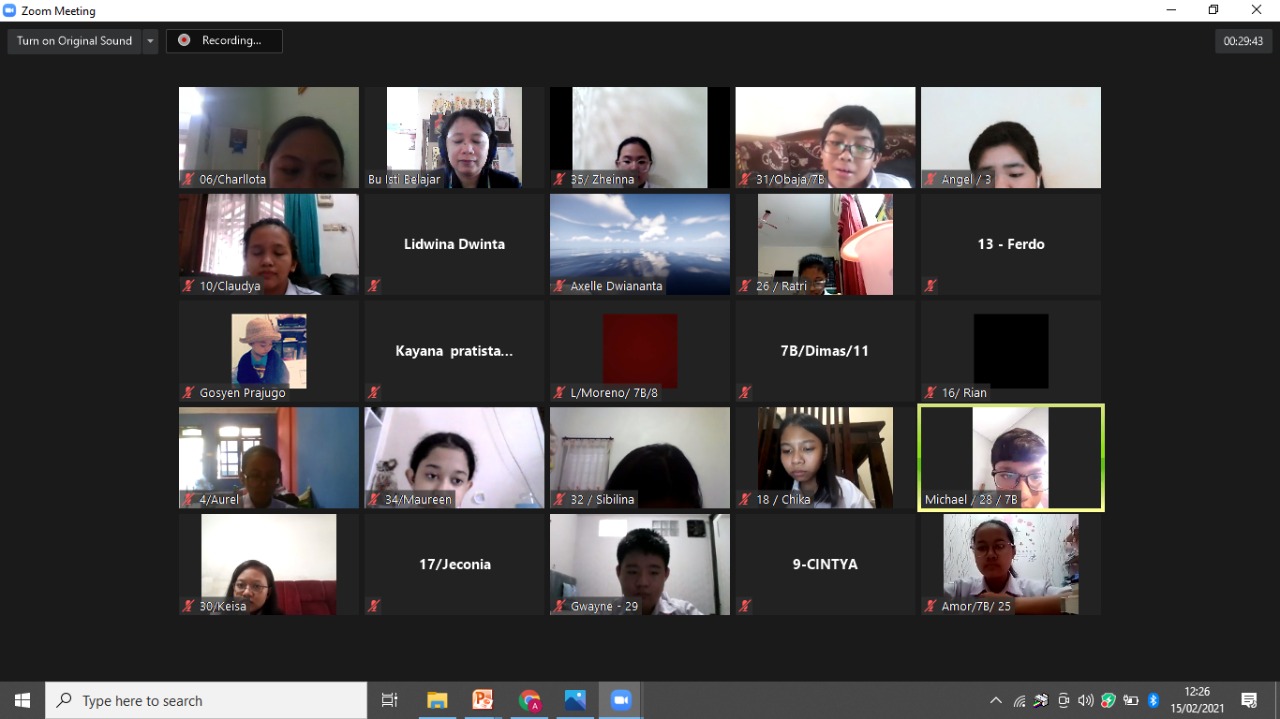
Task: Open Chrome from taskbar
Action: pyautogui.click(x=529, y=700)
